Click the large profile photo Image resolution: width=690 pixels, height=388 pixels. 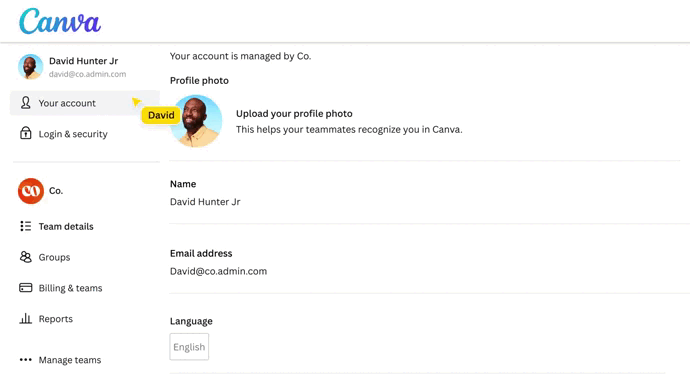[x=196, y=121]
